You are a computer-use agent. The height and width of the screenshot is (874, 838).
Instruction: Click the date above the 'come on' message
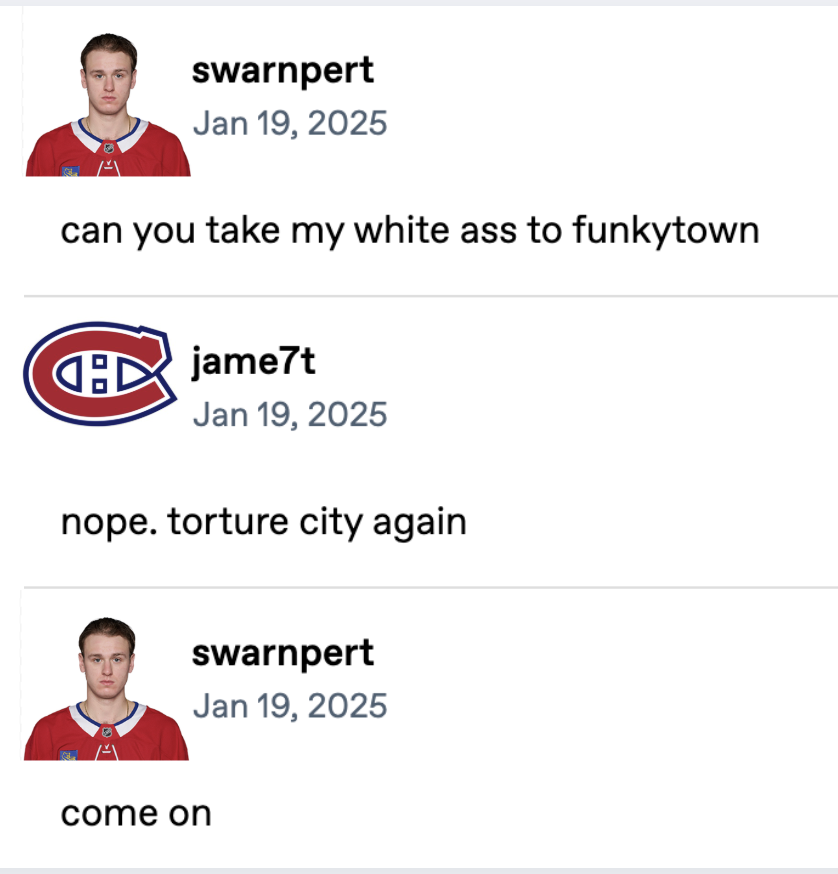pyautogui.click(x=290, y=706)
